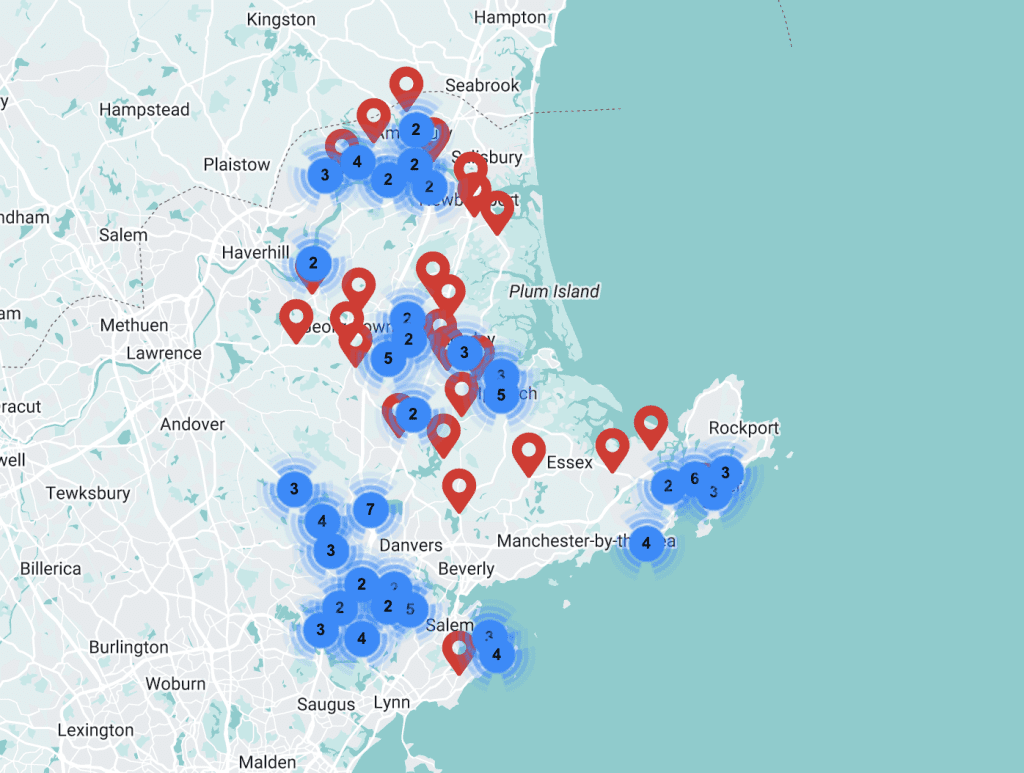Click the cluster marker showing 6 near Rockport

coord(694,479)
